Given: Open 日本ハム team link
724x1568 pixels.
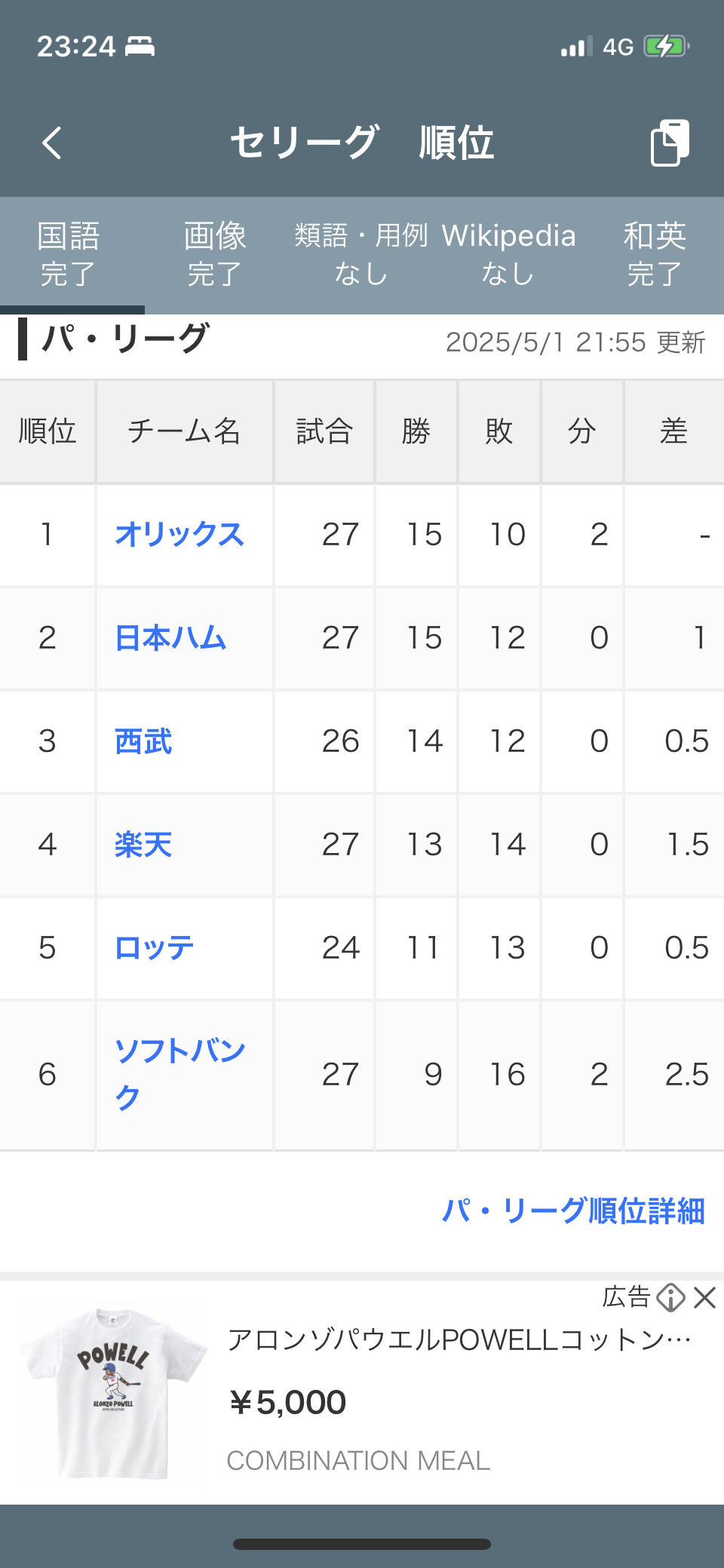Looking at the screenshot, I should pyautogui.click(x=170, y=638).
